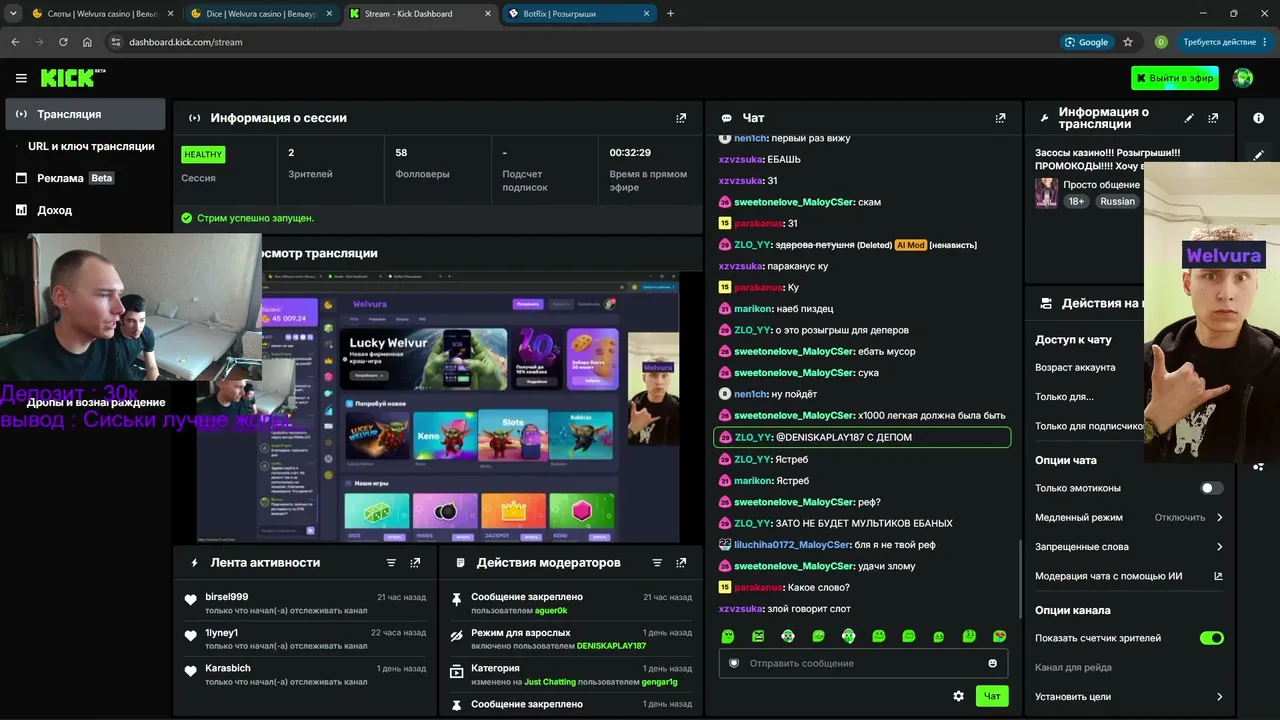Image resolution: width=1280 pixels, height=720 pixels.
Task: Send message with the Чат button
Action: coord(992,696)
